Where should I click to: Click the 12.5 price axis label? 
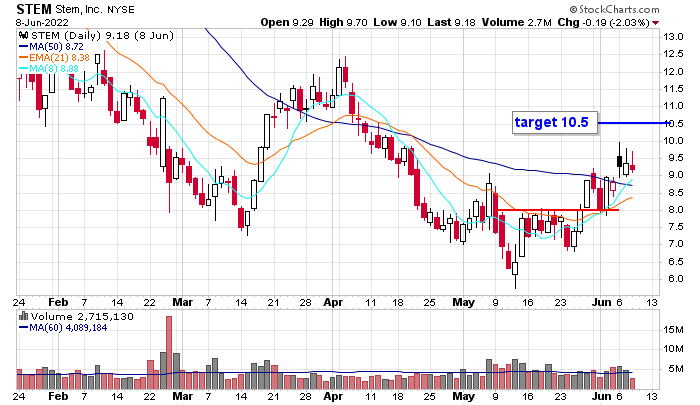[673, 54]
